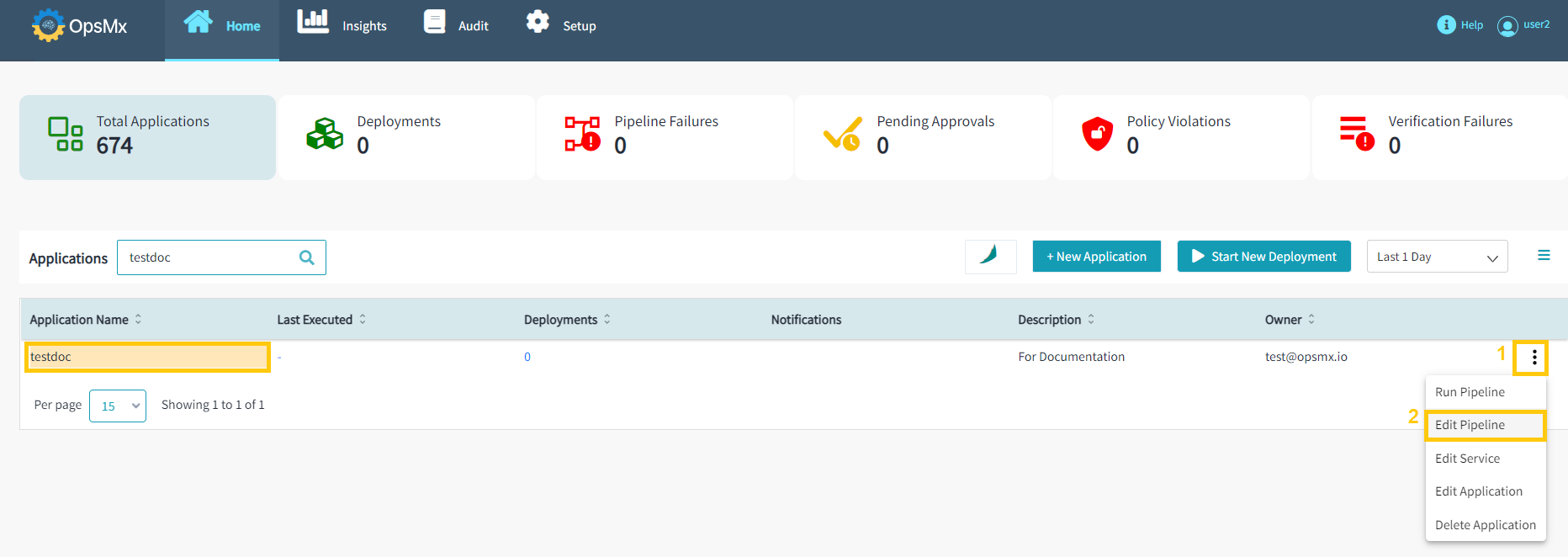The image size is (1568, 557).
Task: Open the hamburger list menu icon
Action: [1544, 256]
